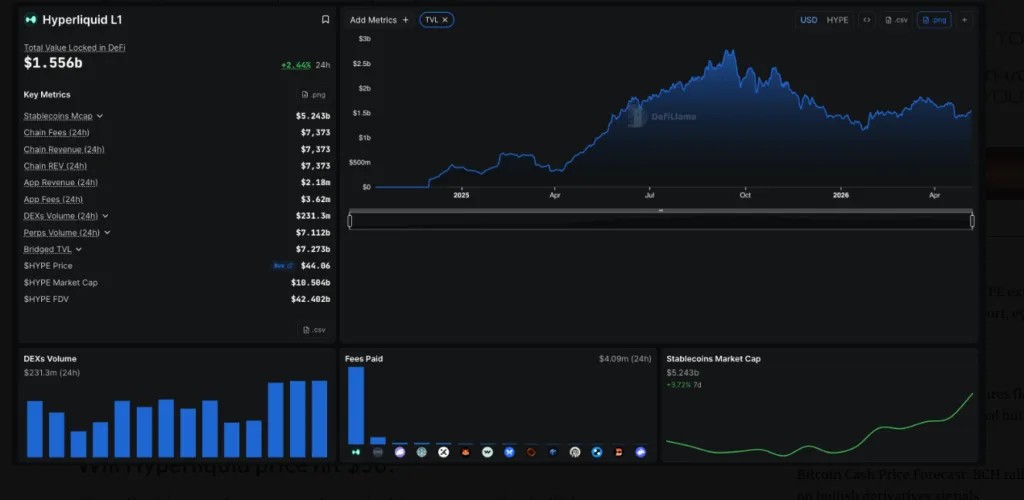Click the last bar in DEXs Volume chart
The image size is (1024, 500).
(319, 419)
